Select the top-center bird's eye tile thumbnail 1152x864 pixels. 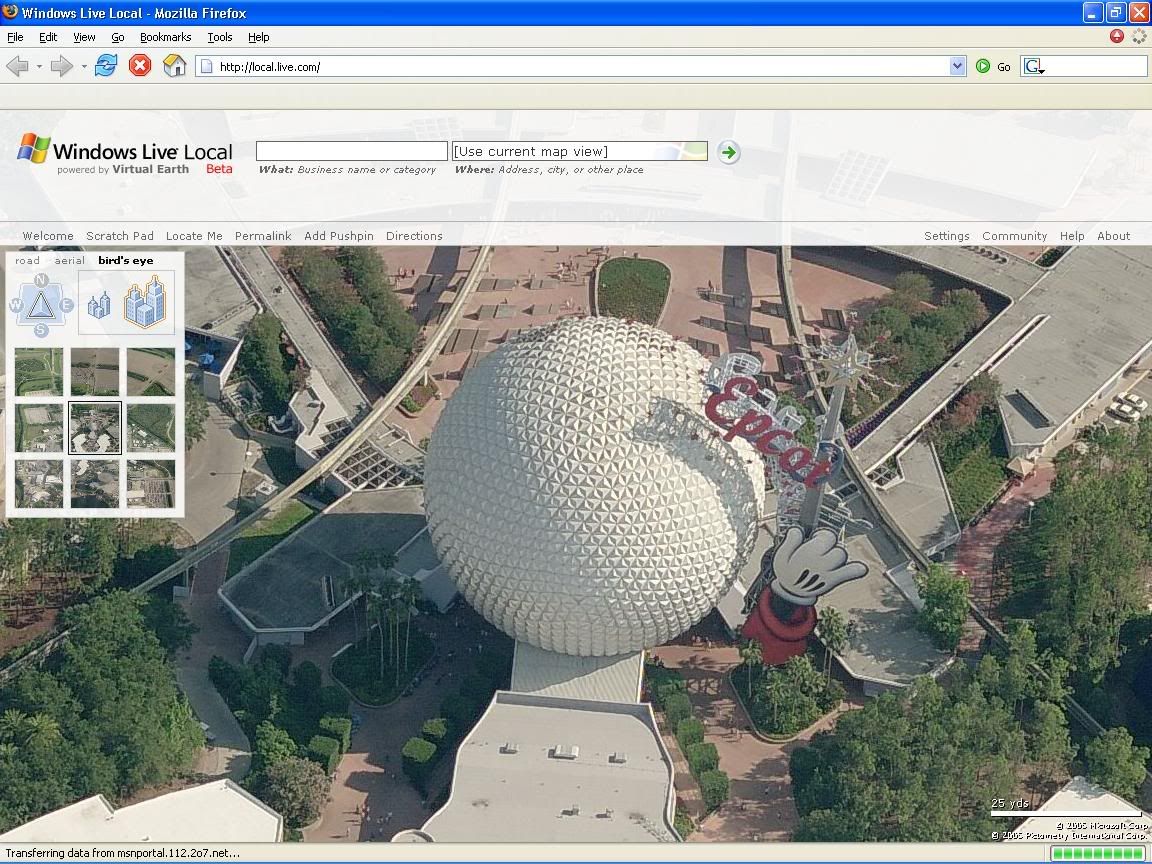[x=95, y=372]
